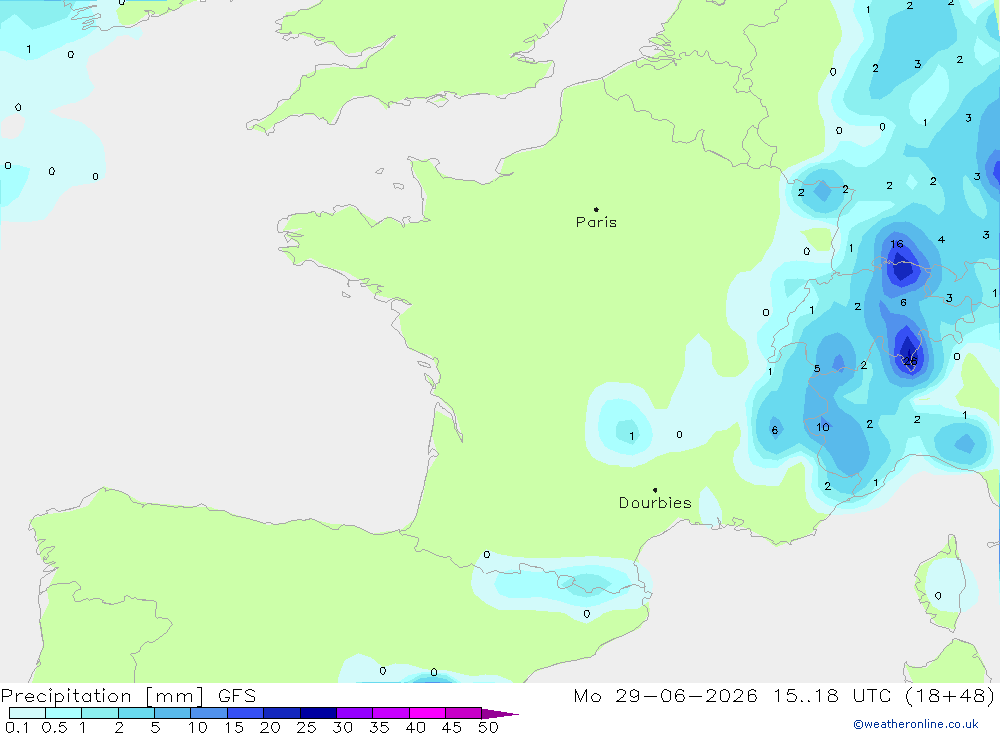Screen dimensions: 1000x733
Task: Click legend tick label "35"
Action: pos(379,727)
